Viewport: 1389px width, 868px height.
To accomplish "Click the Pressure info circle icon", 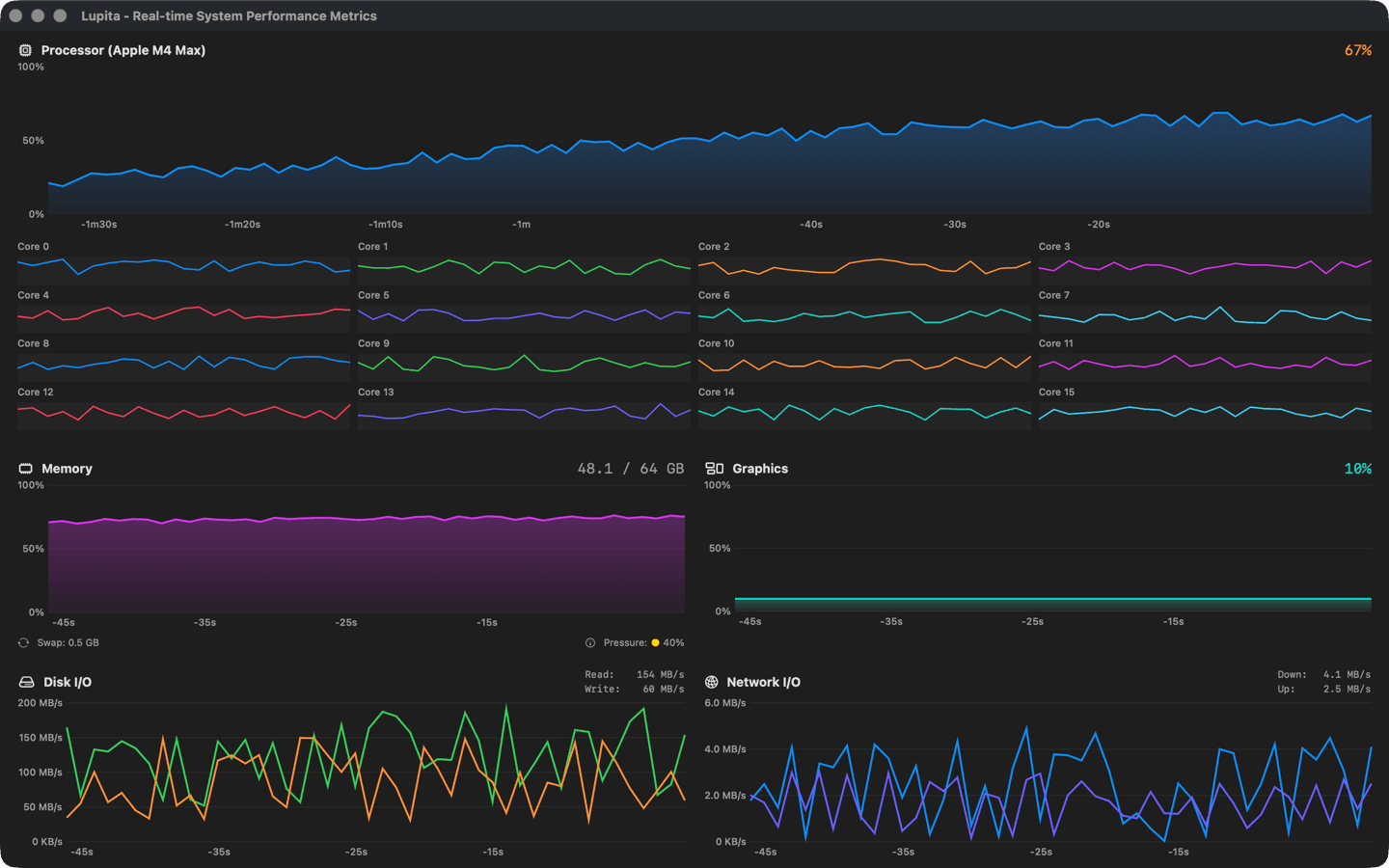I will click(x=589, y=642).
